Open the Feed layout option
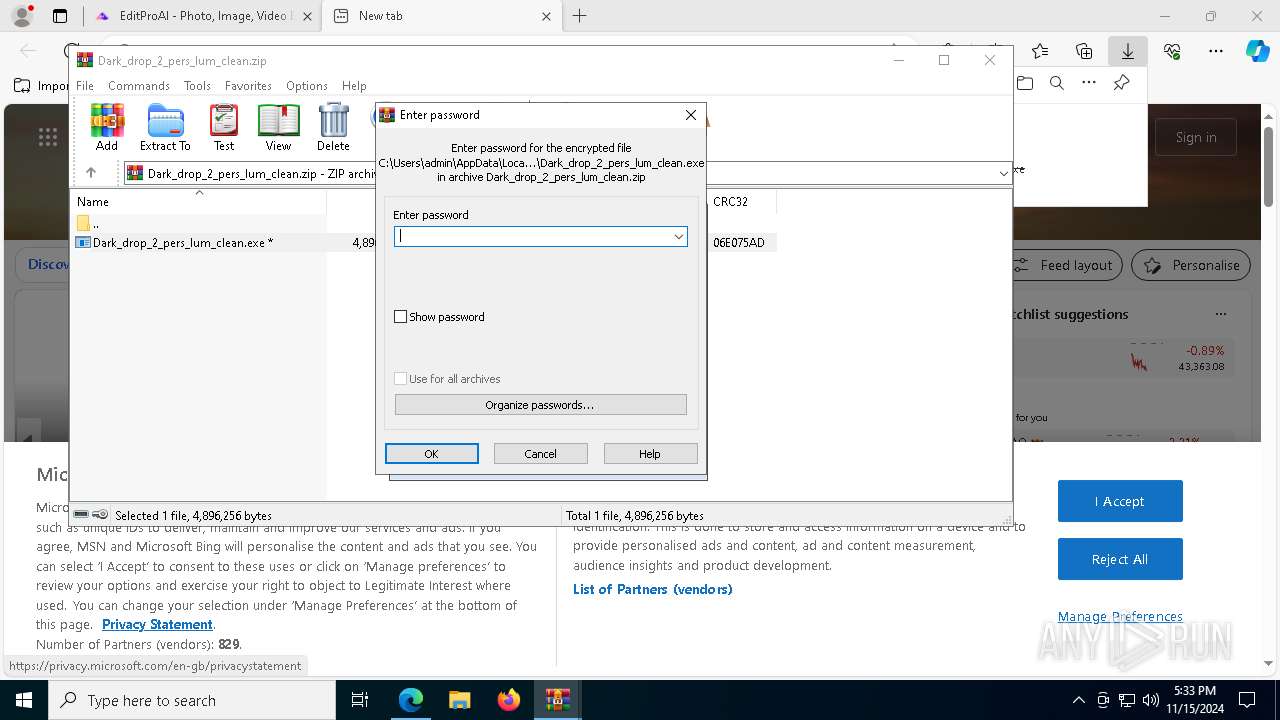The width and height of the screenshot is (1280, 720). tap(1065, 265)
